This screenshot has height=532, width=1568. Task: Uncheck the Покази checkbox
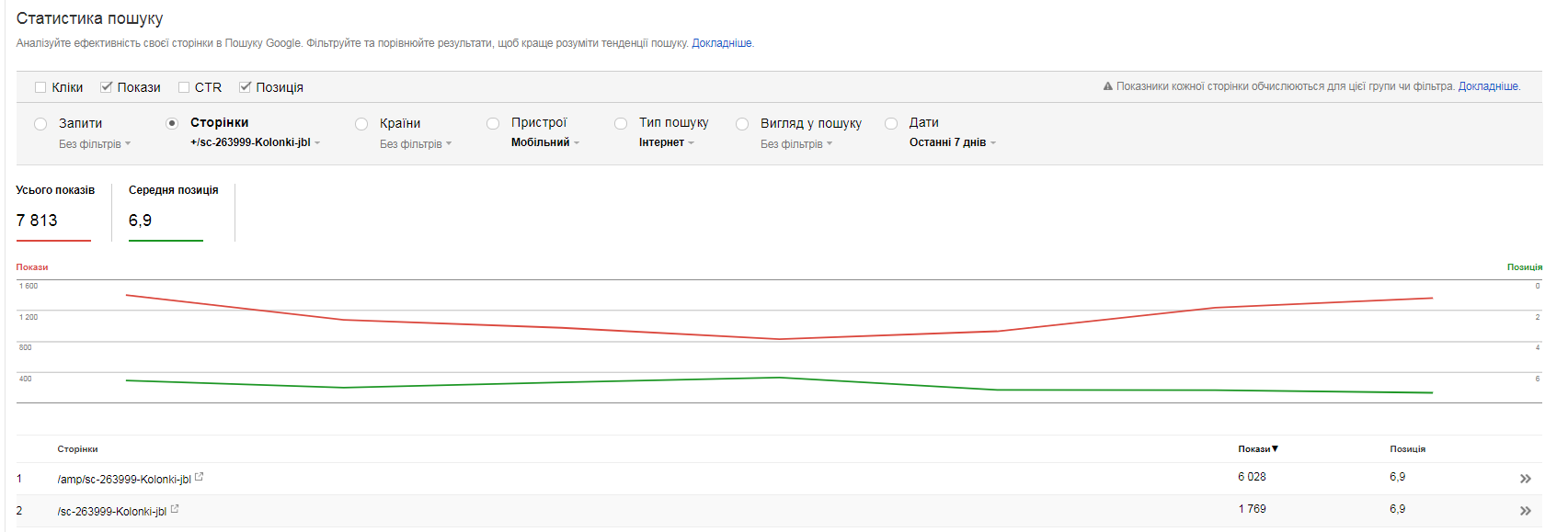pos(106,87)
